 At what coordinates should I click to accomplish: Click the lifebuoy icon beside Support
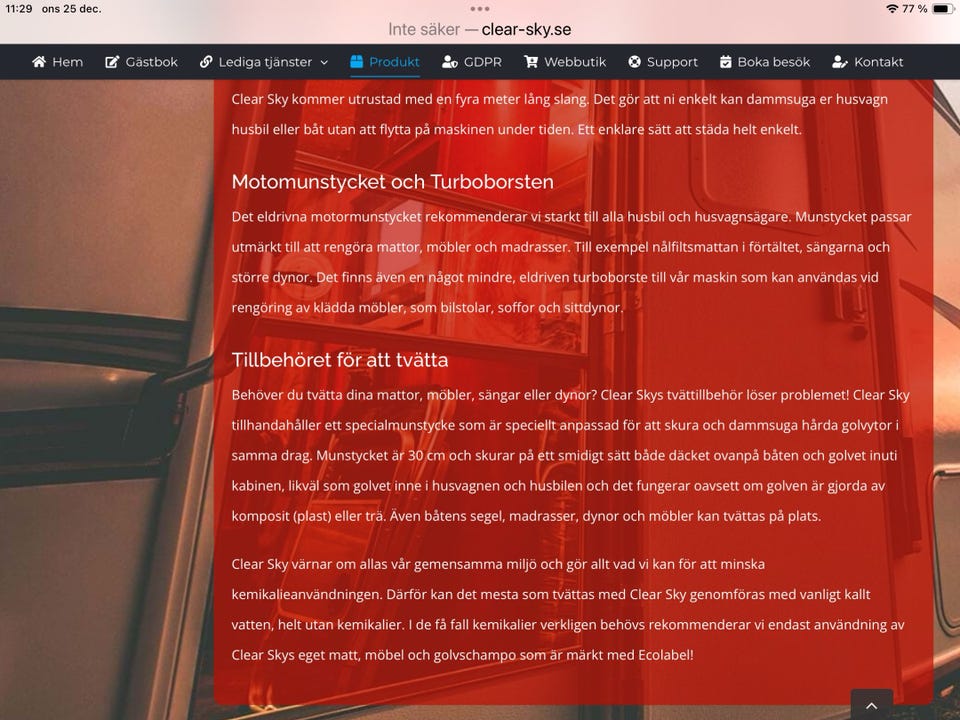point(635,62)
